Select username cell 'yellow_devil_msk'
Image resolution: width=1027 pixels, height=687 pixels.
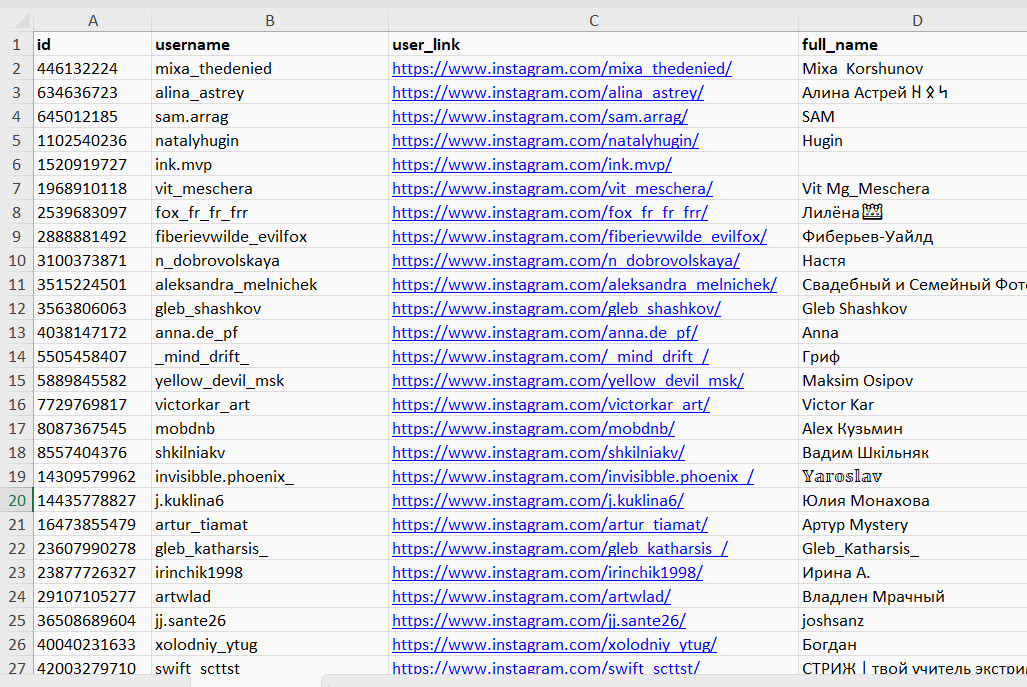tap(270, 381)
